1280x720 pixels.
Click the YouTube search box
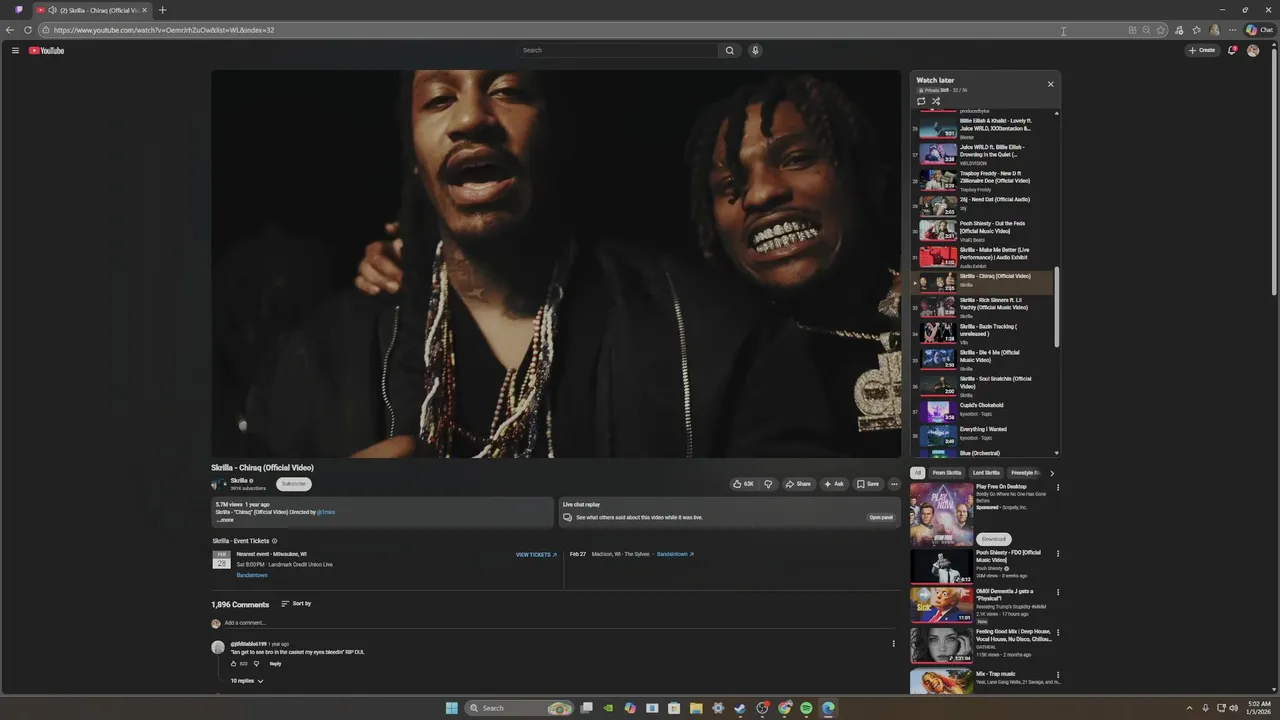point(618,50)
